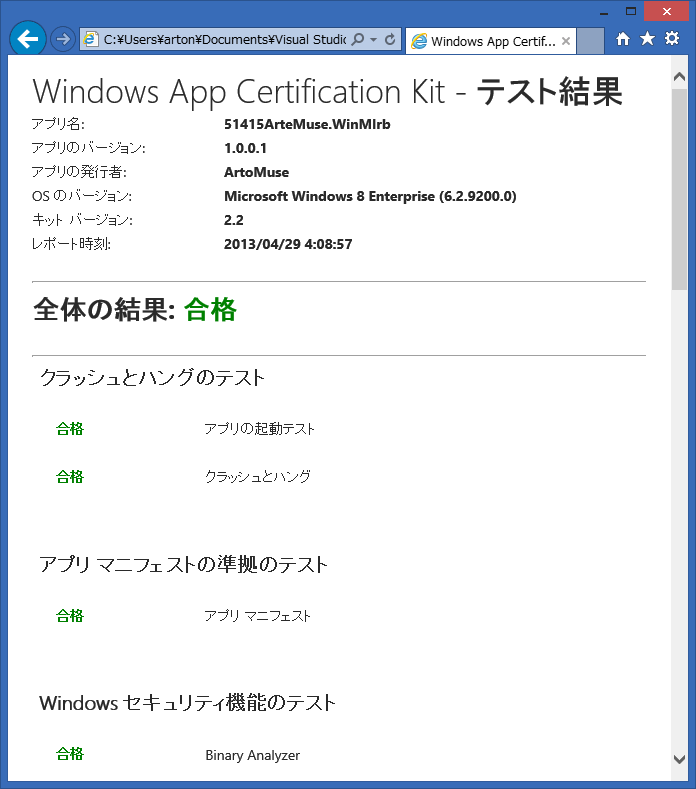Close the Windows App Certif... tab
Image resolution: width=696 pixels, height=789 pixels.
tap(566, 41)
